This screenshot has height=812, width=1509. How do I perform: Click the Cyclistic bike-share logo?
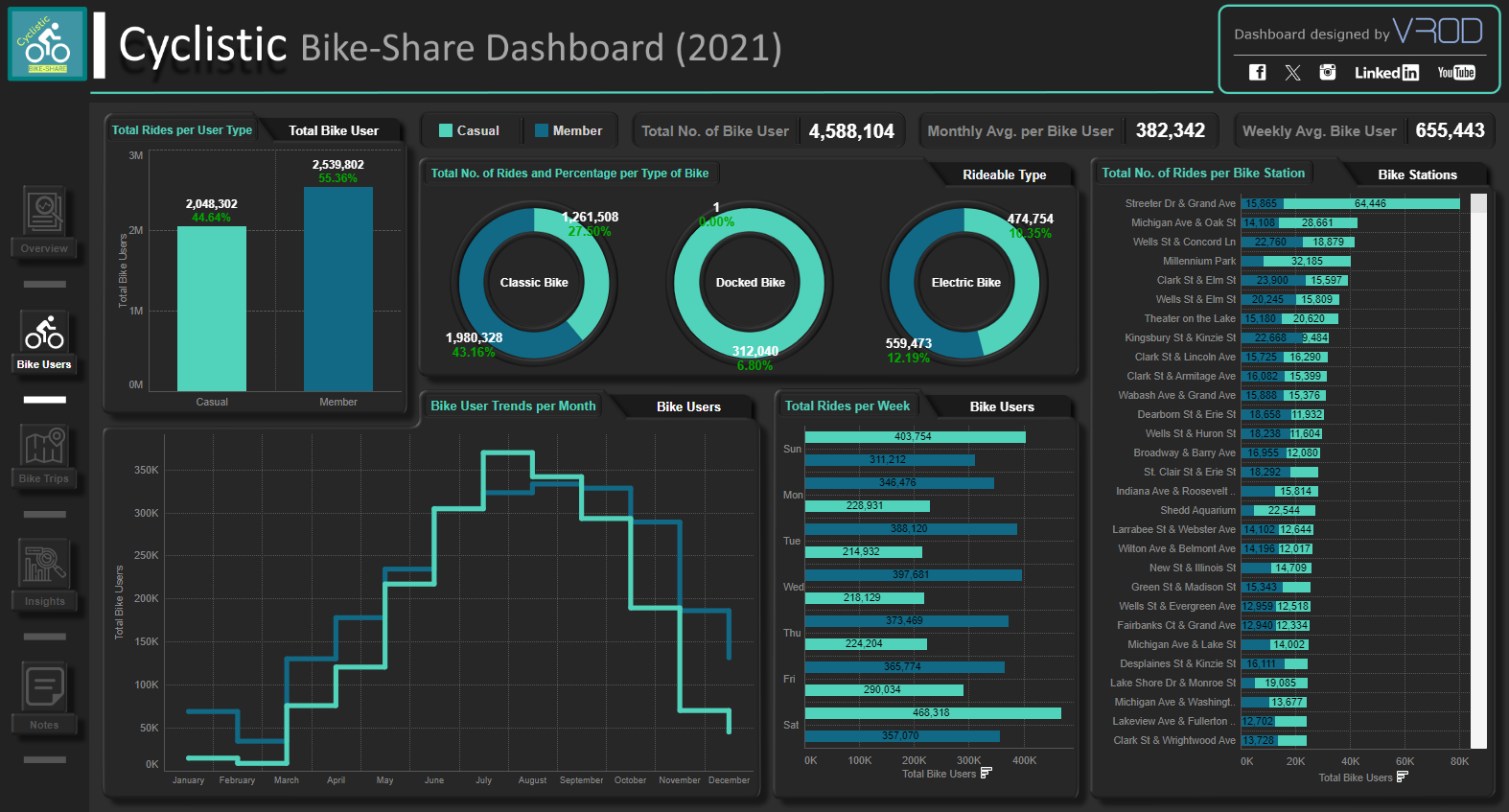[47, 44]
